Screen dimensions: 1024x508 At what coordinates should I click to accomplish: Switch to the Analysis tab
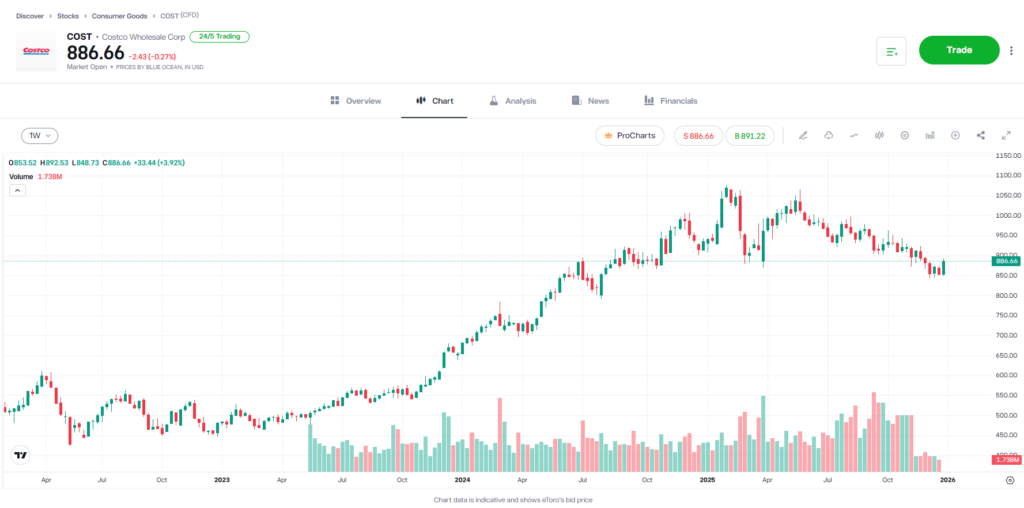click(512, 101)
